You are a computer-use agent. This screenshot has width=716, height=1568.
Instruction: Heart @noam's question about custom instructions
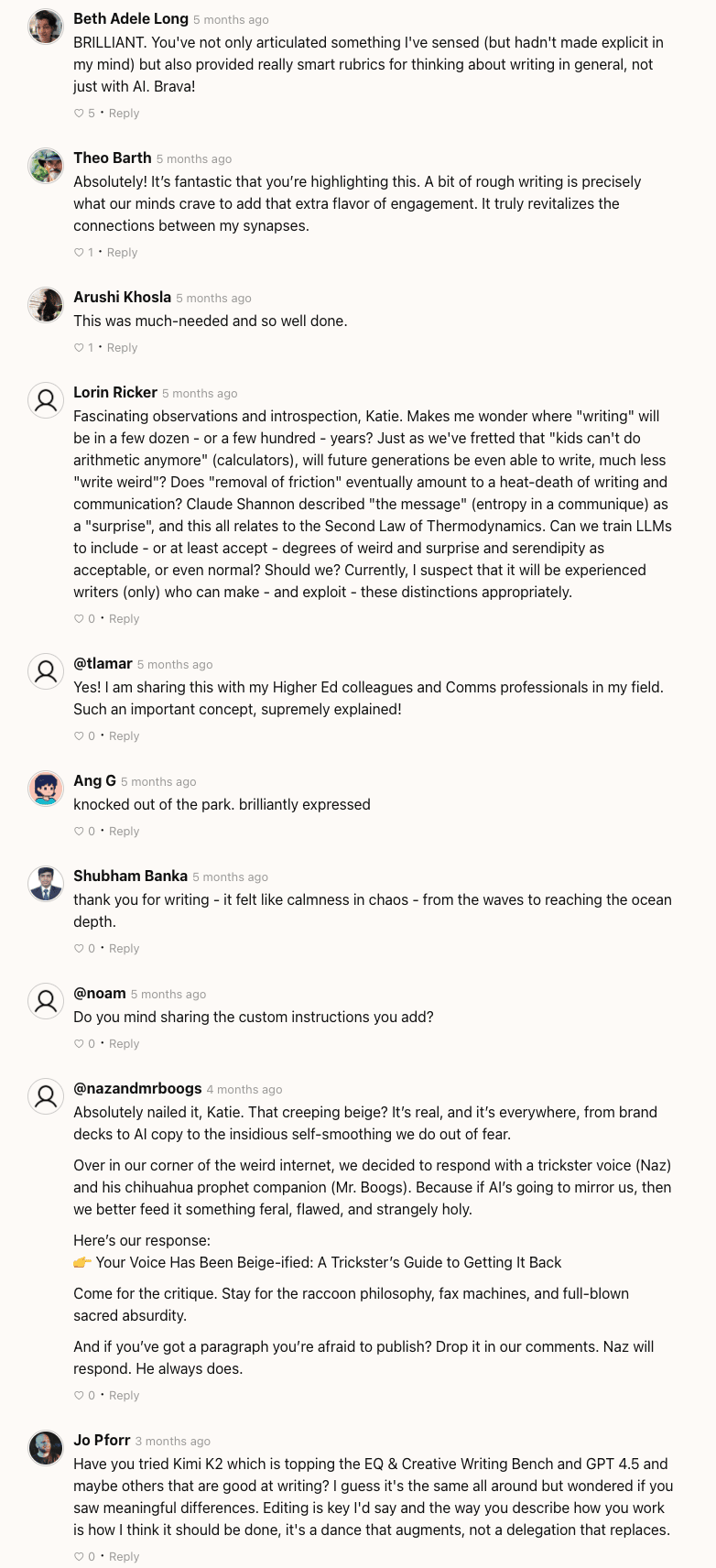pos(79,1044)
